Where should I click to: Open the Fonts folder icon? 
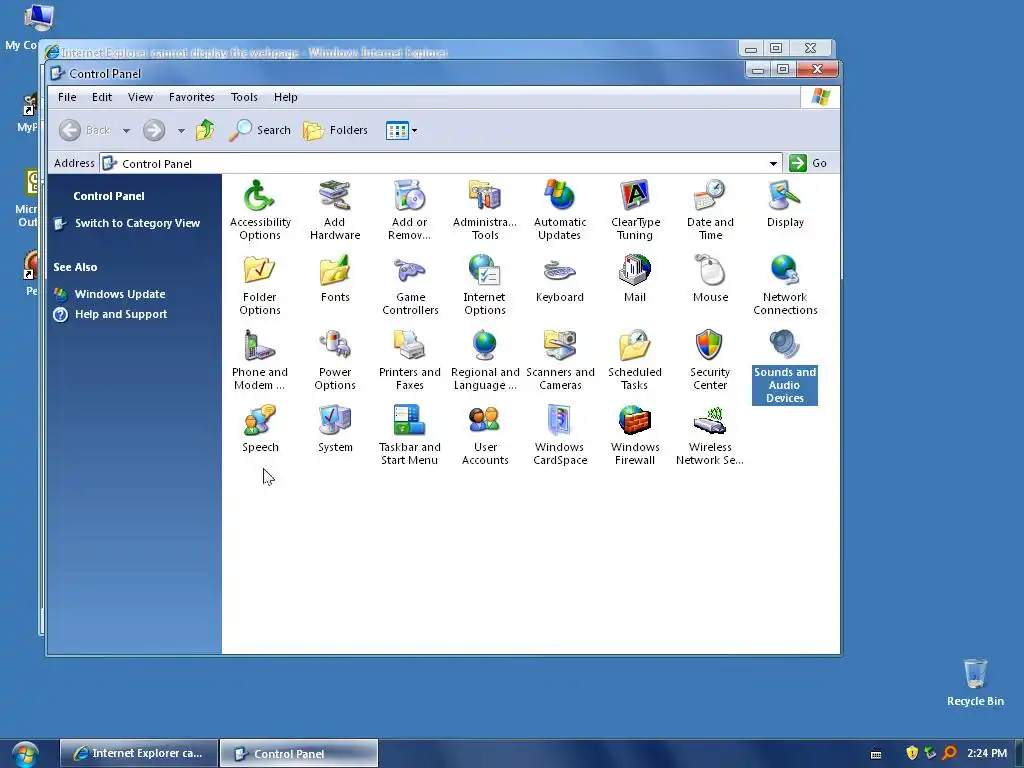(x=335, y=279)
